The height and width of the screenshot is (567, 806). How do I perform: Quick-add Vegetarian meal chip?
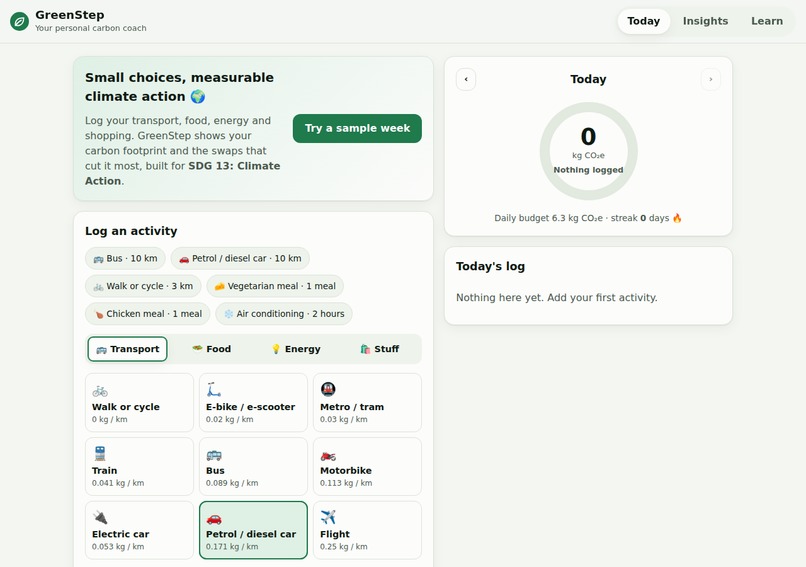pos(275,286)
